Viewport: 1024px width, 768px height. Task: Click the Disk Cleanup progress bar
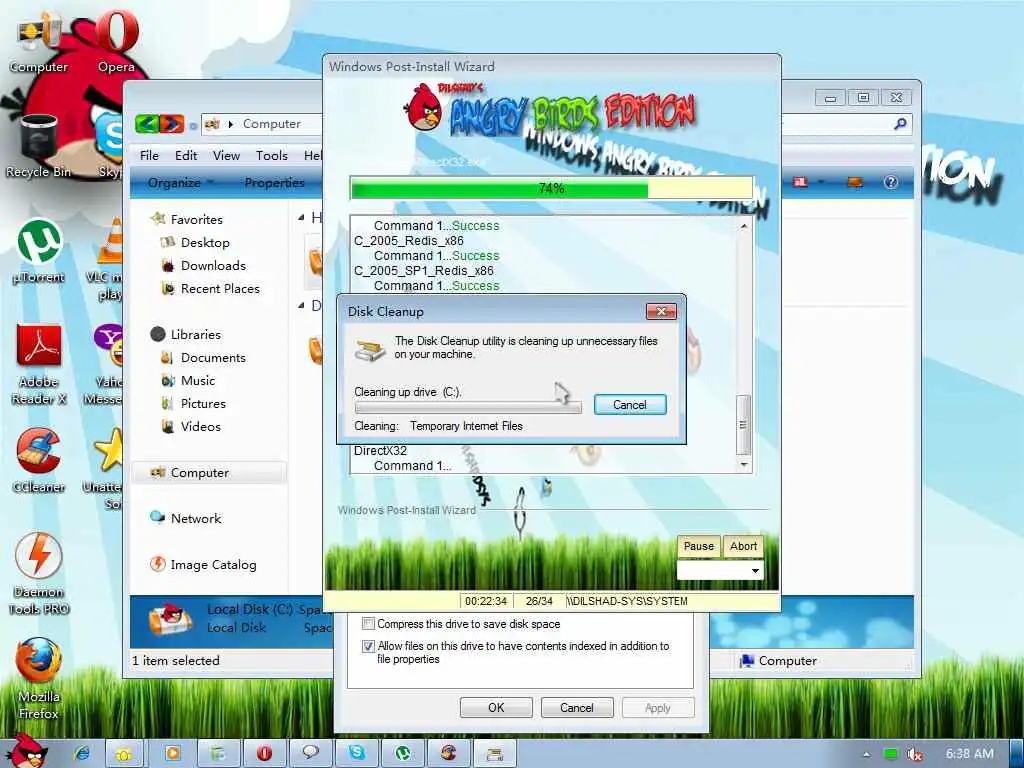468,408
